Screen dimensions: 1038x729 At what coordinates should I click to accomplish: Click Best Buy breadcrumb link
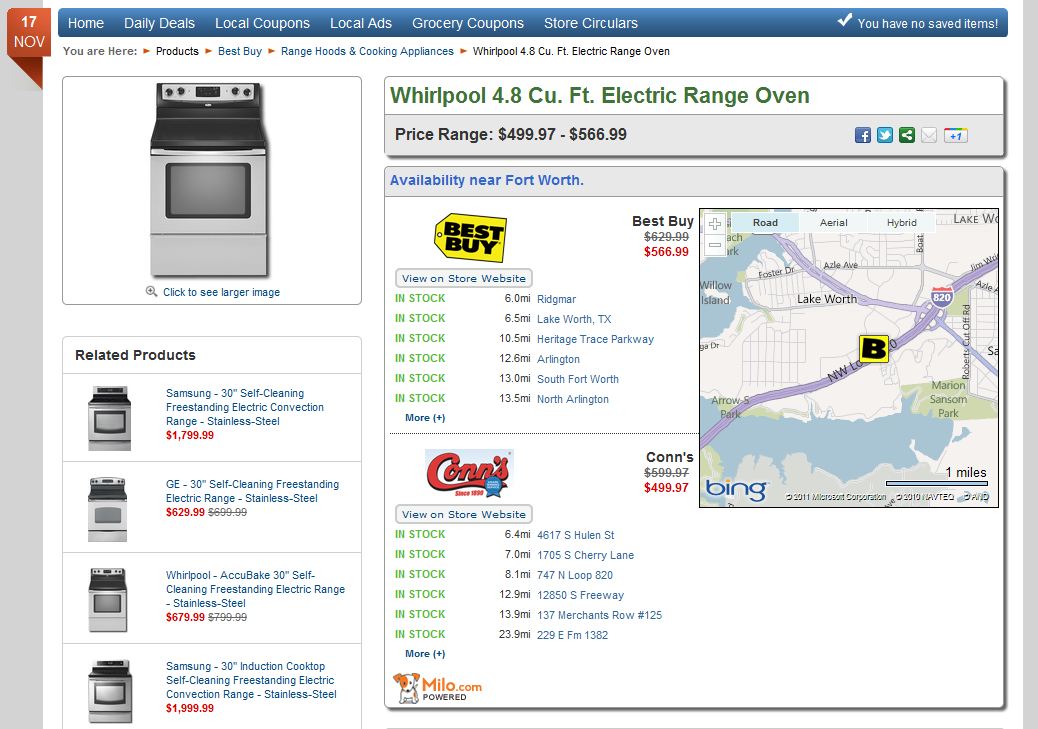(240, 51)
